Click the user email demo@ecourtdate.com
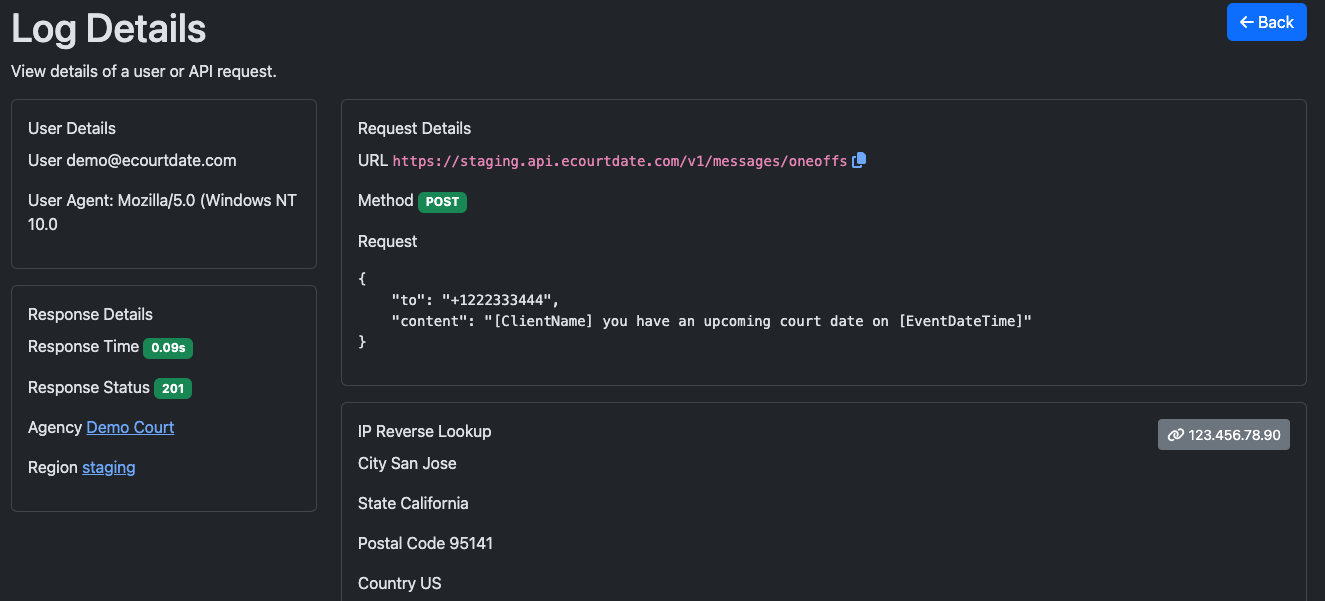This screenshot has height=601, width=1325. 152,160
